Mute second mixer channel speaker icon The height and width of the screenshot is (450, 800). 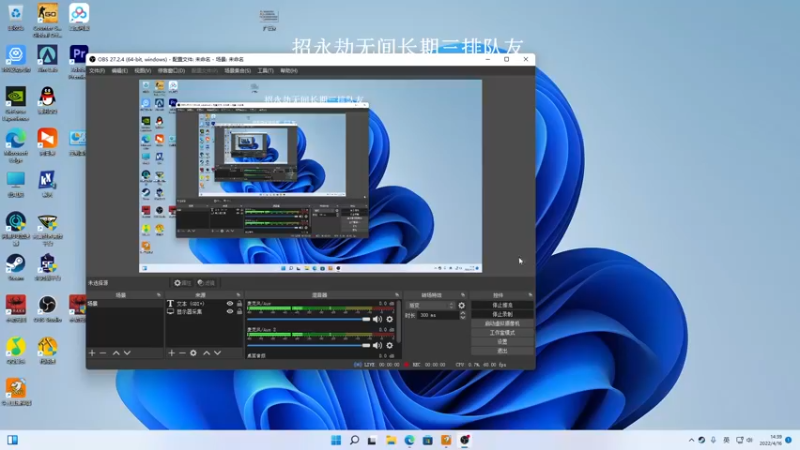point(378,345)
